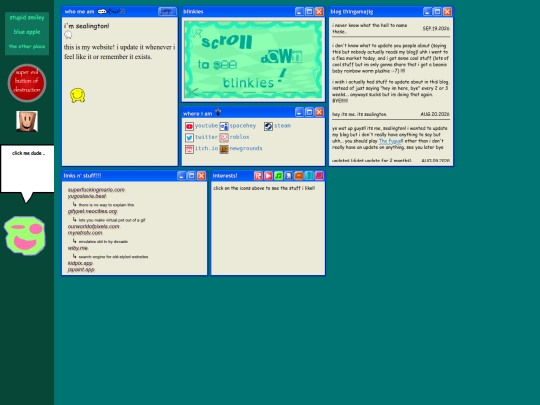This screenshot has width=540, height=405.
Task: Open the spacehey icon in where i am
Action: point(224,126)
